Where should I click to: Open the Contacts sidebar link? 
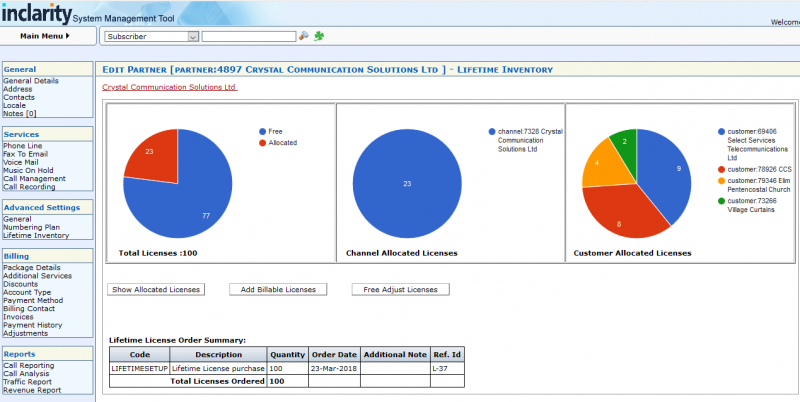click(x=19, y=97)
